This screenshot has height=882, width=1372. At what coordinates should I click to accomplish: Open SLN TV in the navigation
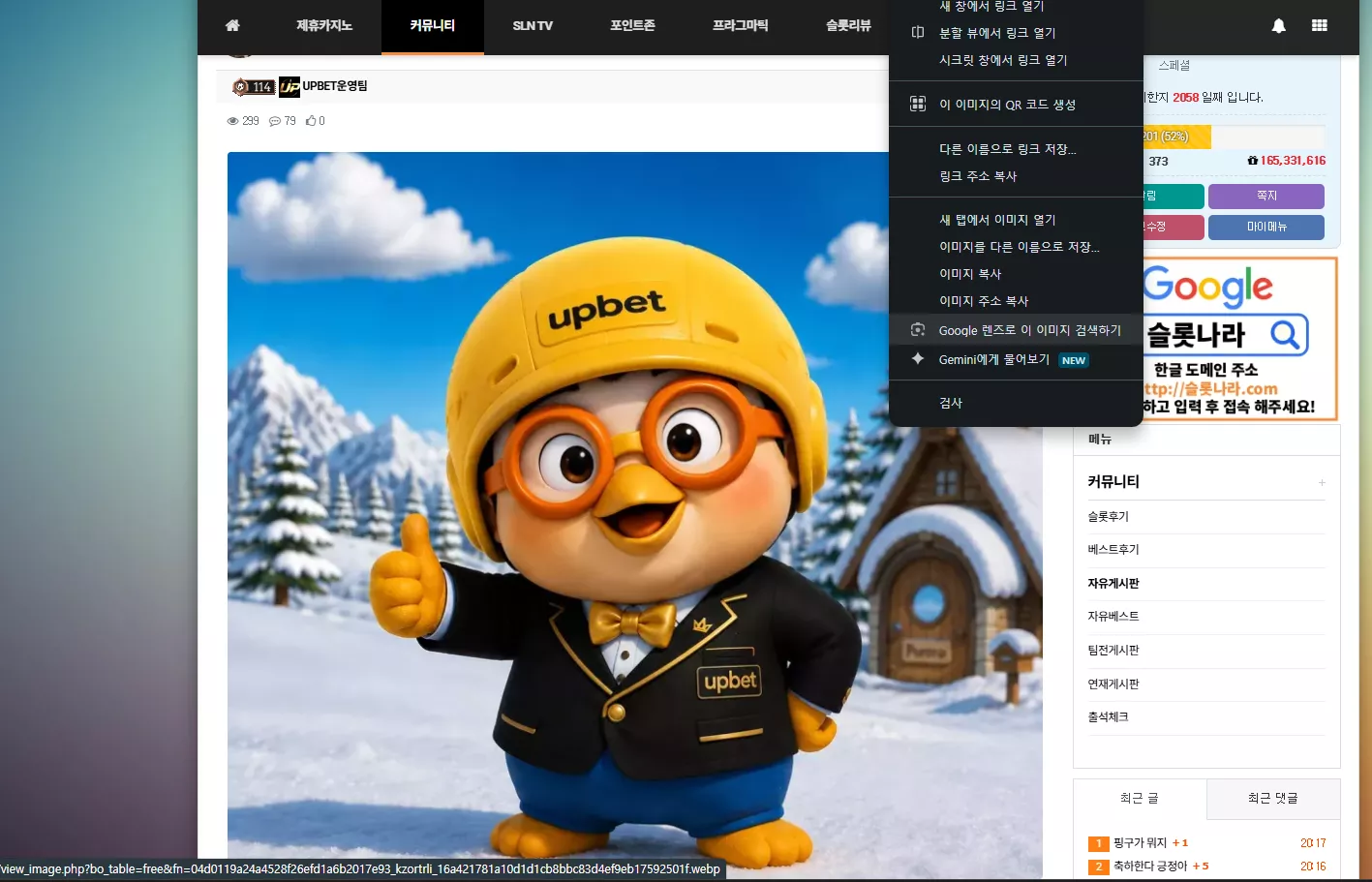pyautogui.click(x=533, y=26)
